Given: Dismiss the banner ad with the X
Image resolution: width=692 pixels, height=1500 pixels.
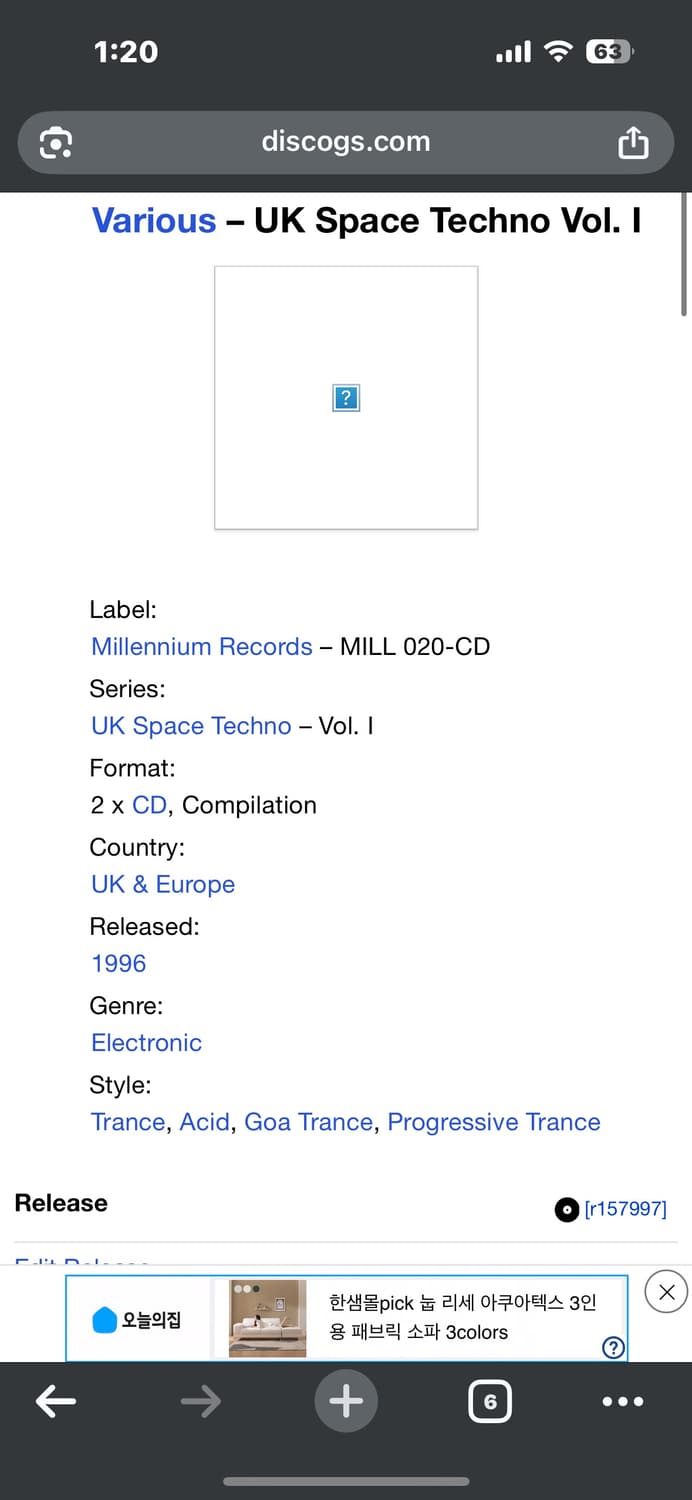Looking at the screenshot, I should click(665, 1291).
